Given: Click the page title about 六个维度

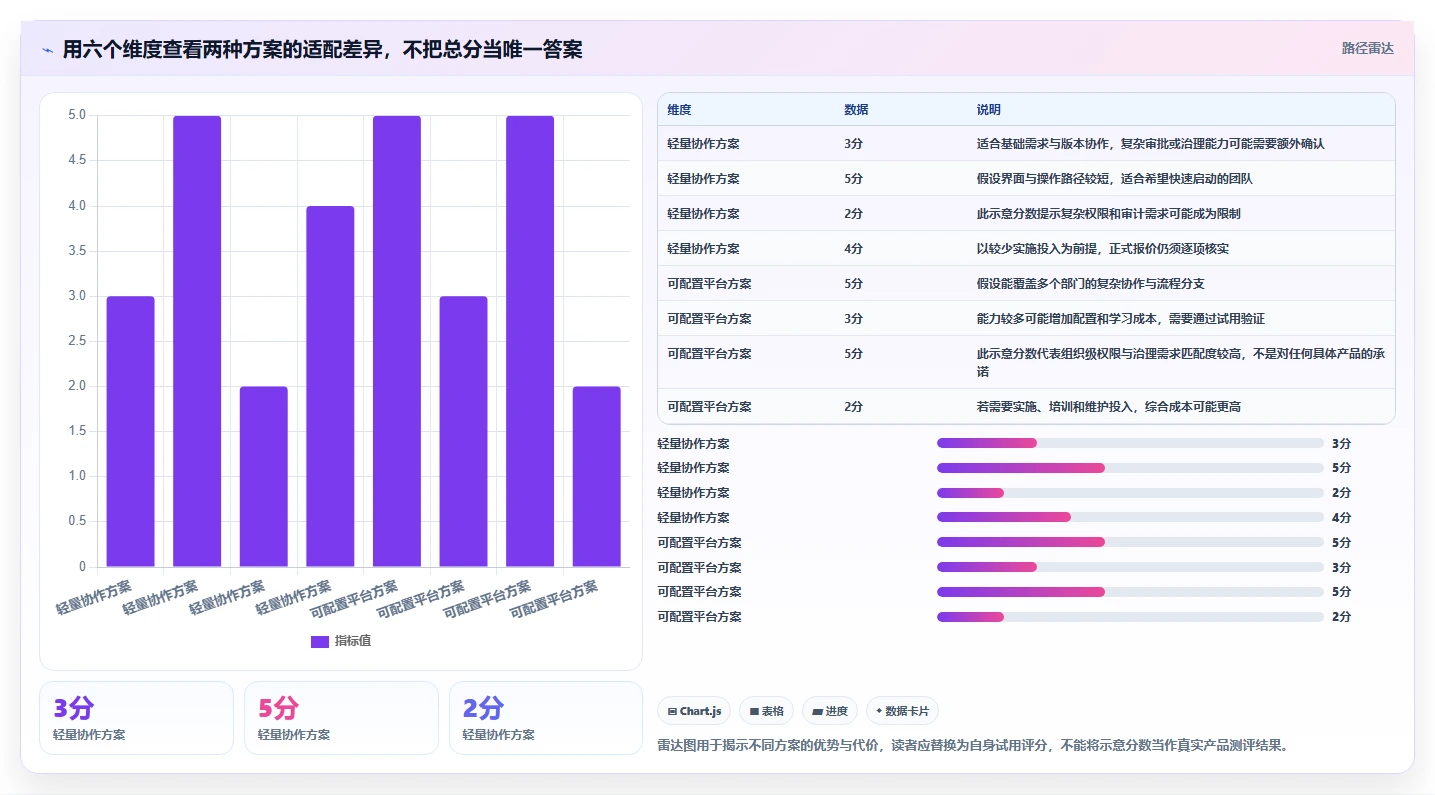Looking at the screenshot, I should 322,49.
